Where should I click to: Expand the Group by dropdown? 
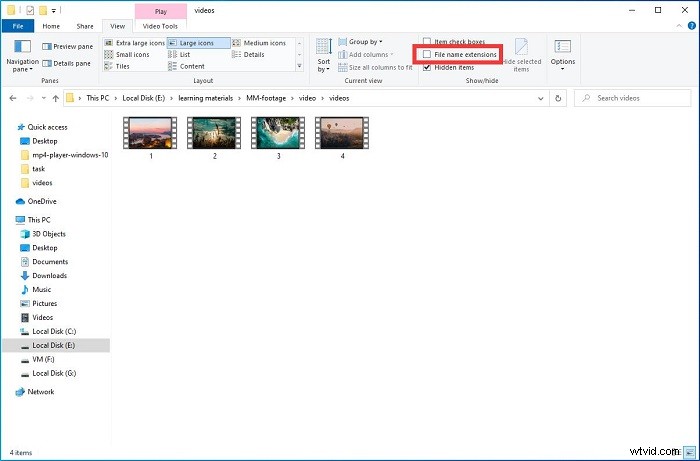pos(364,42)
